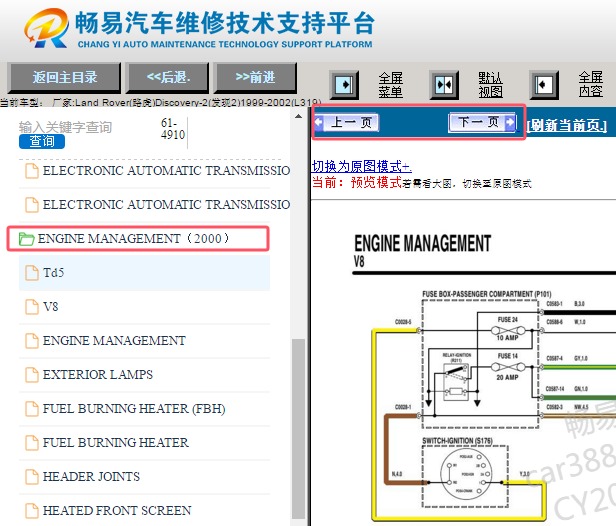Click the ENGINE MANAGEMENT diagram title

(423, 244)
